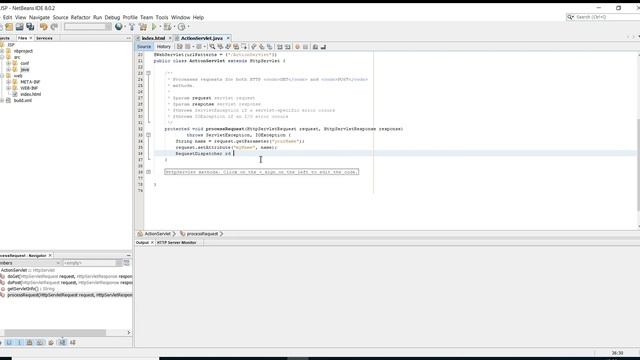Toggle Show Inherited Members filter in Navigator
The height and width of the screenshot is (360, 640).
[x=1, y=342]
